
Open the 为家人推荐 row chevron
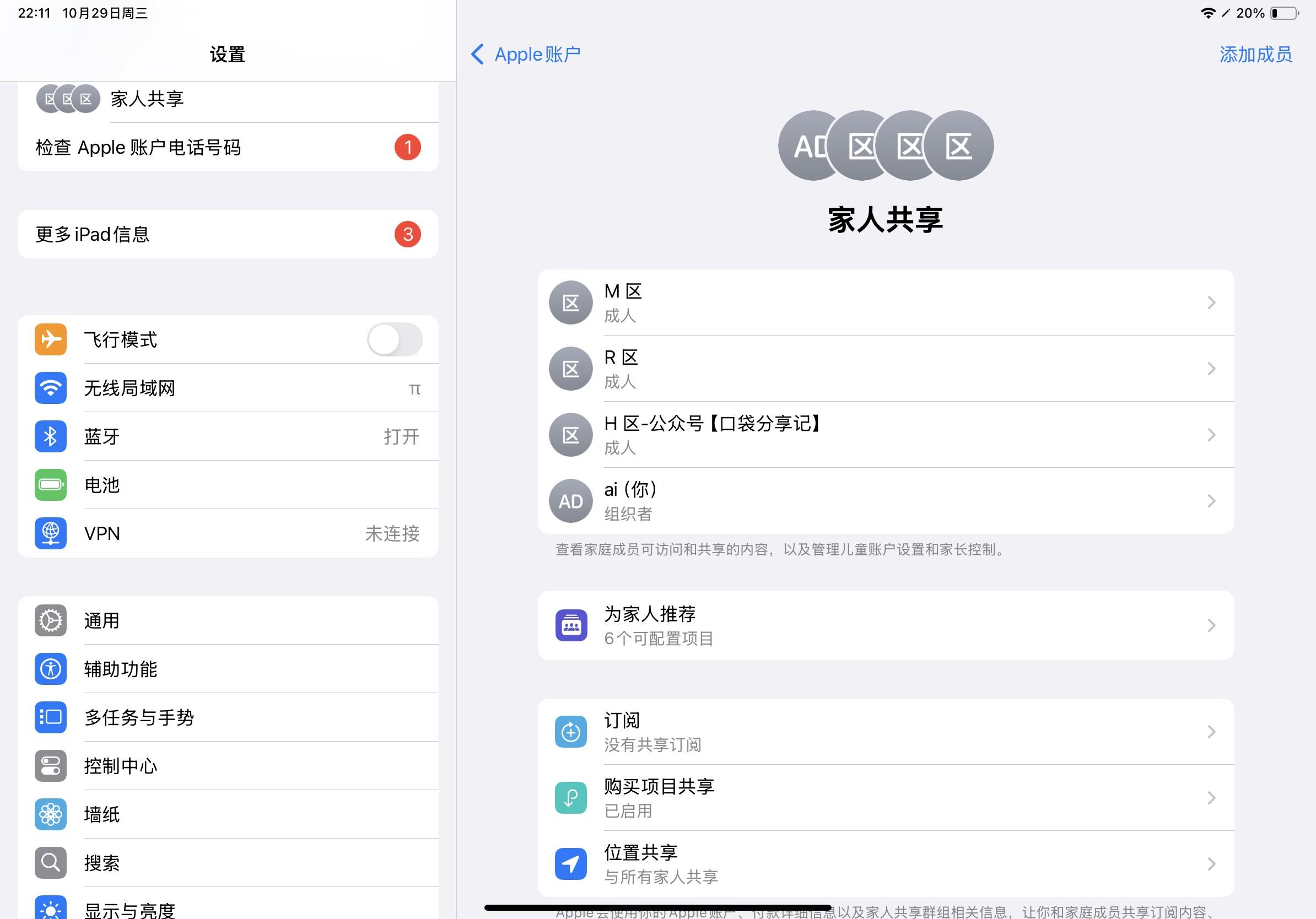tap(1211, 625)
